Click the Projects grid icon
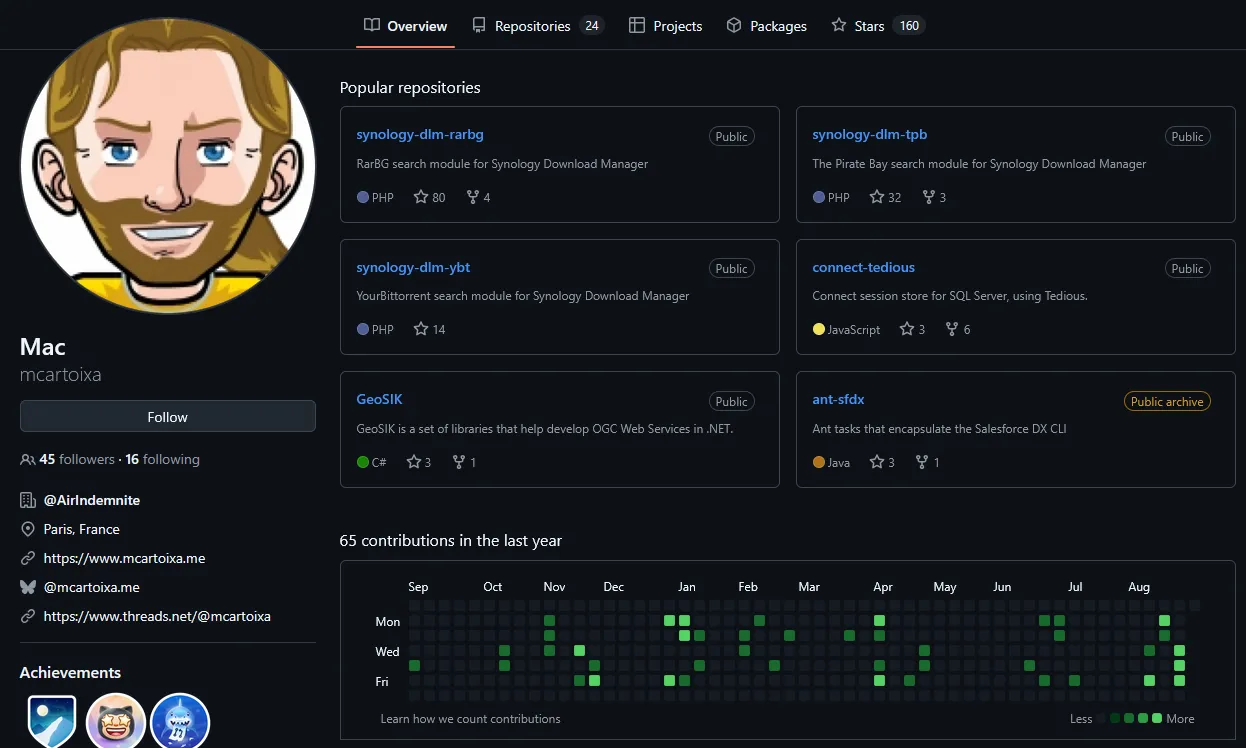The image size is (1246, 748). 635,25
